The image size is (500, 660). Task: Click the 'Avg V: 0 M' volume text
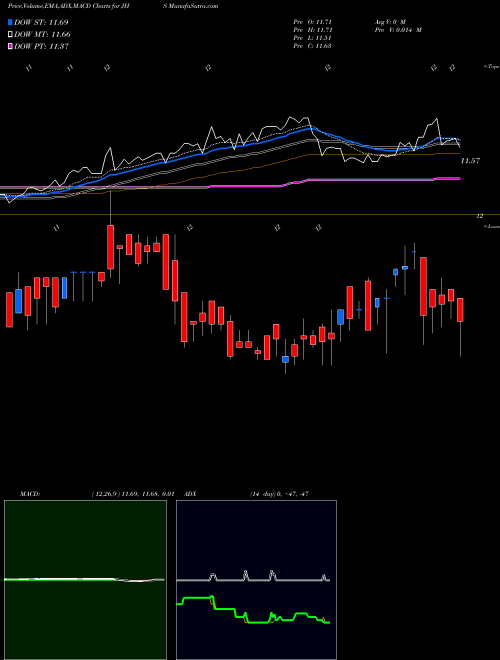(392, 21)
